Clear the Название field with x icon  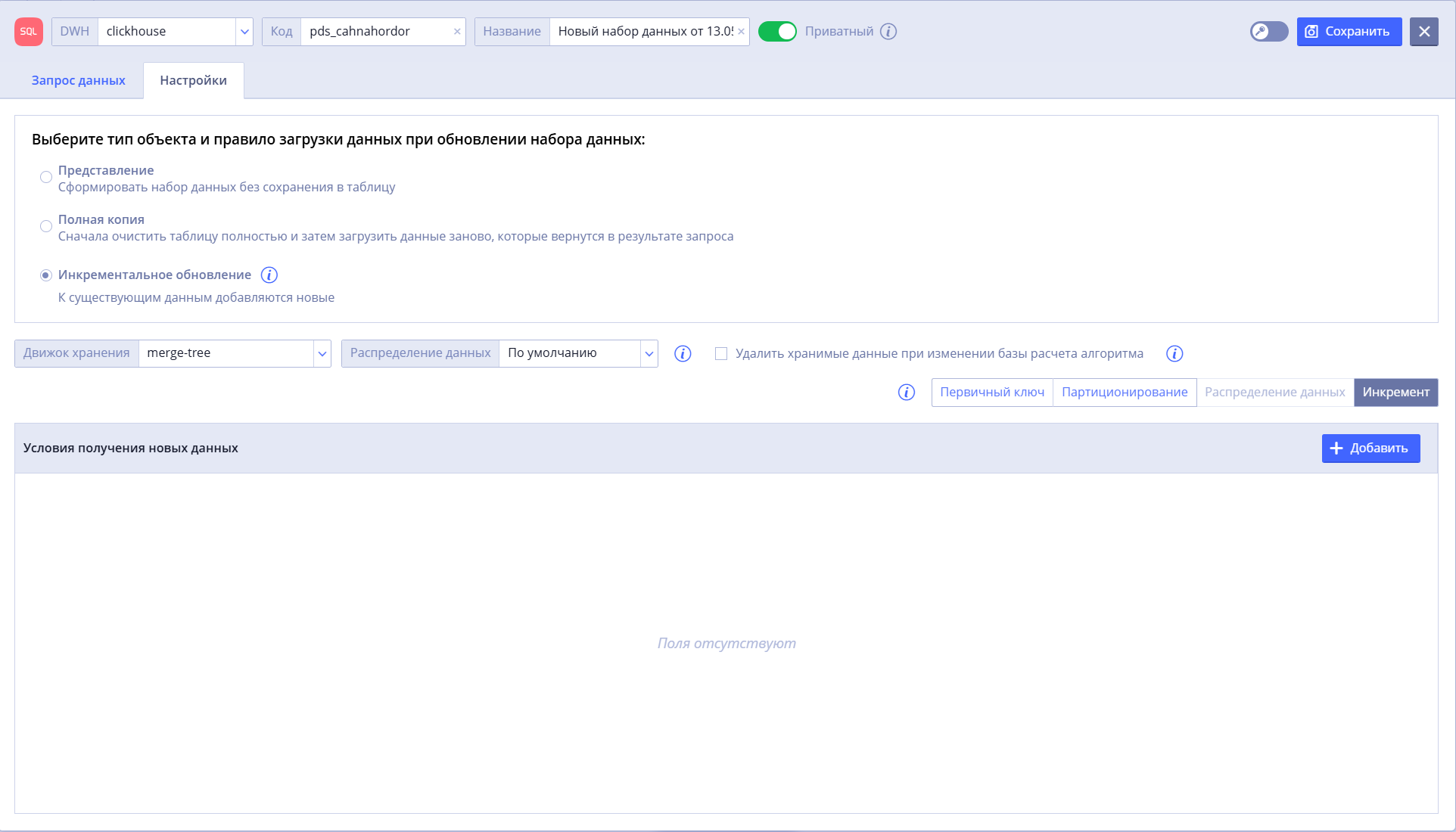click(741, 32)
